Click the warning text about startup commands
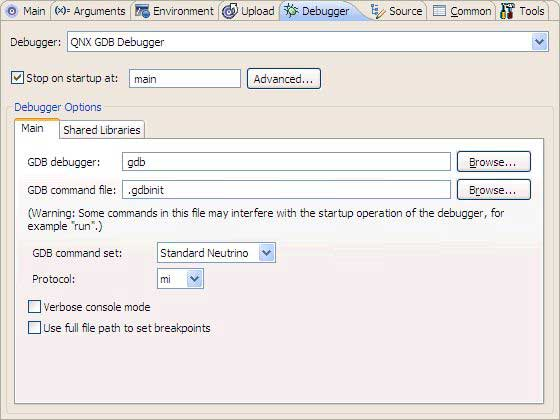The height and width of the screenshot is (420, 560). (x=266, y=219)
